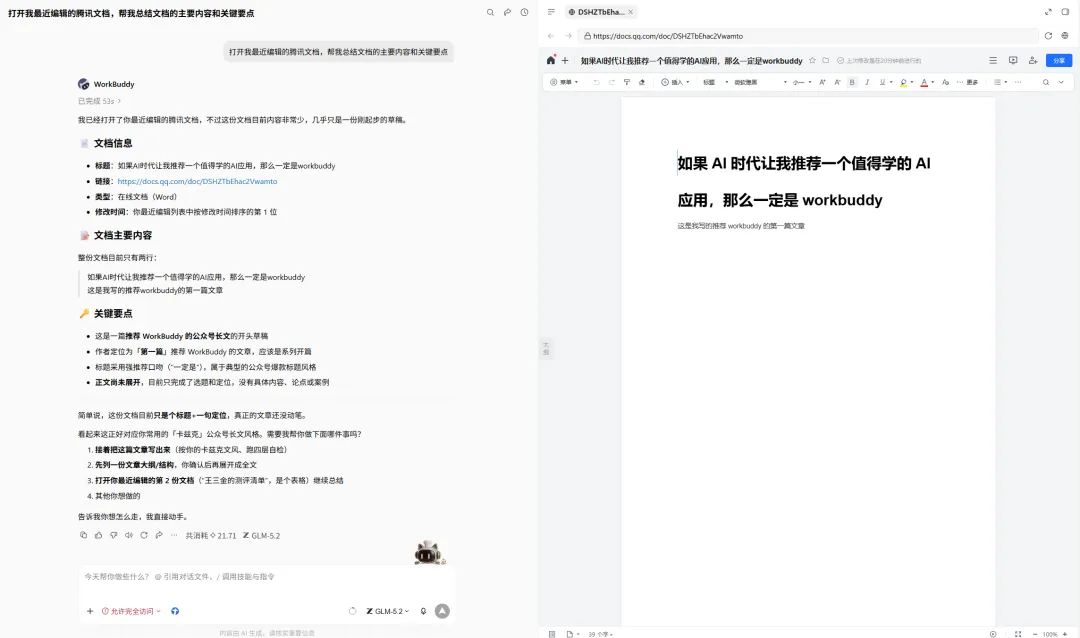Toggle fullscreen view in status bar

pyautogui.click(x=1018, y=634)
